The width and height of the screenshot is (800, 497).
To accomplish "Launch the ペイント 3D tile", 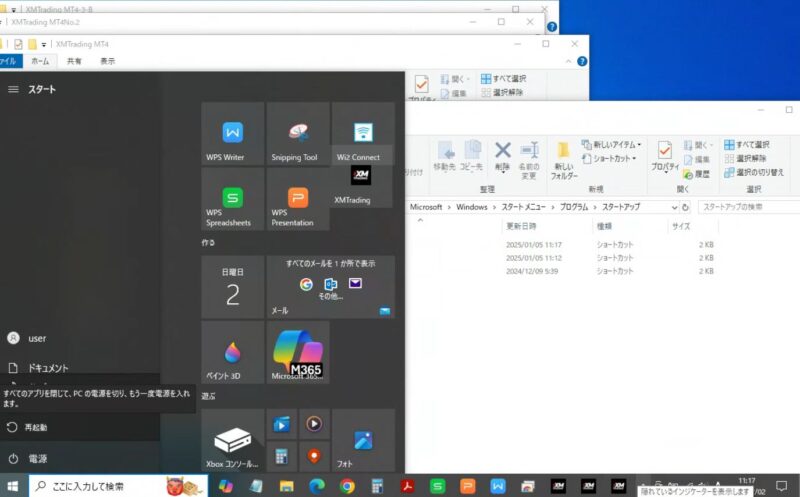I will coord(233,353).
